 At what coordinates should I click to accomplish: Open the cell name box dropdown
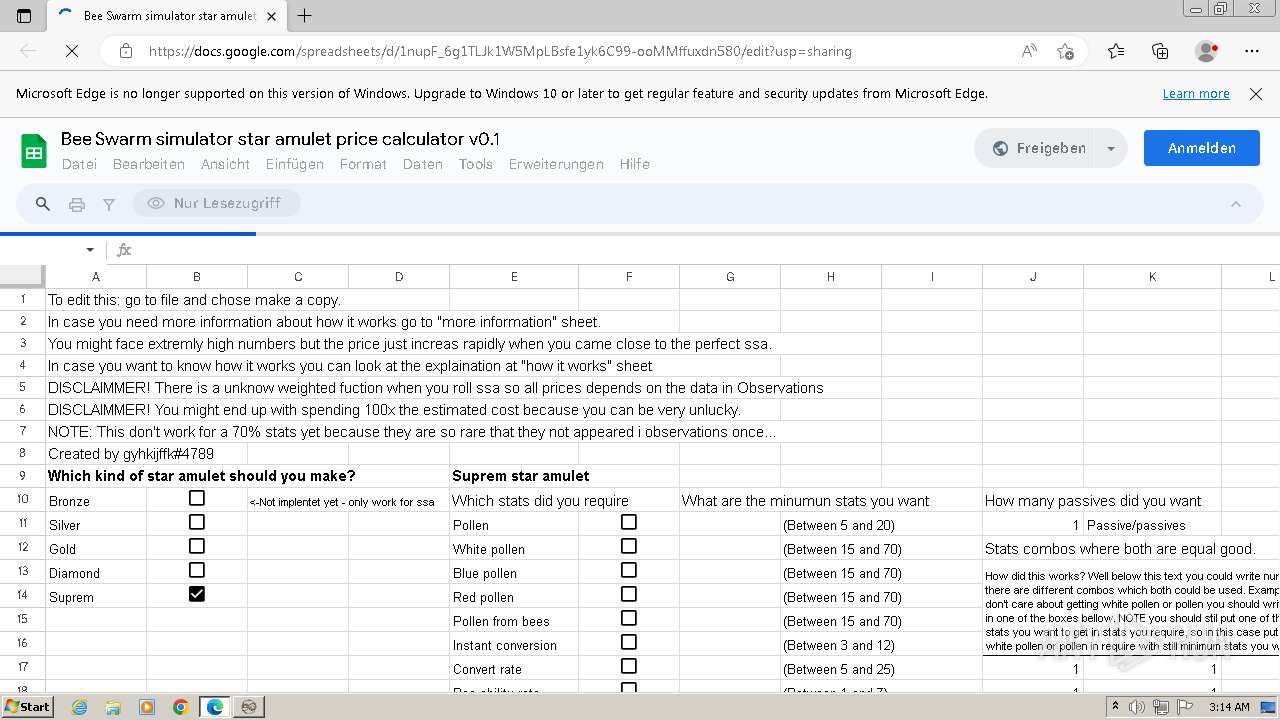(90, 250)
